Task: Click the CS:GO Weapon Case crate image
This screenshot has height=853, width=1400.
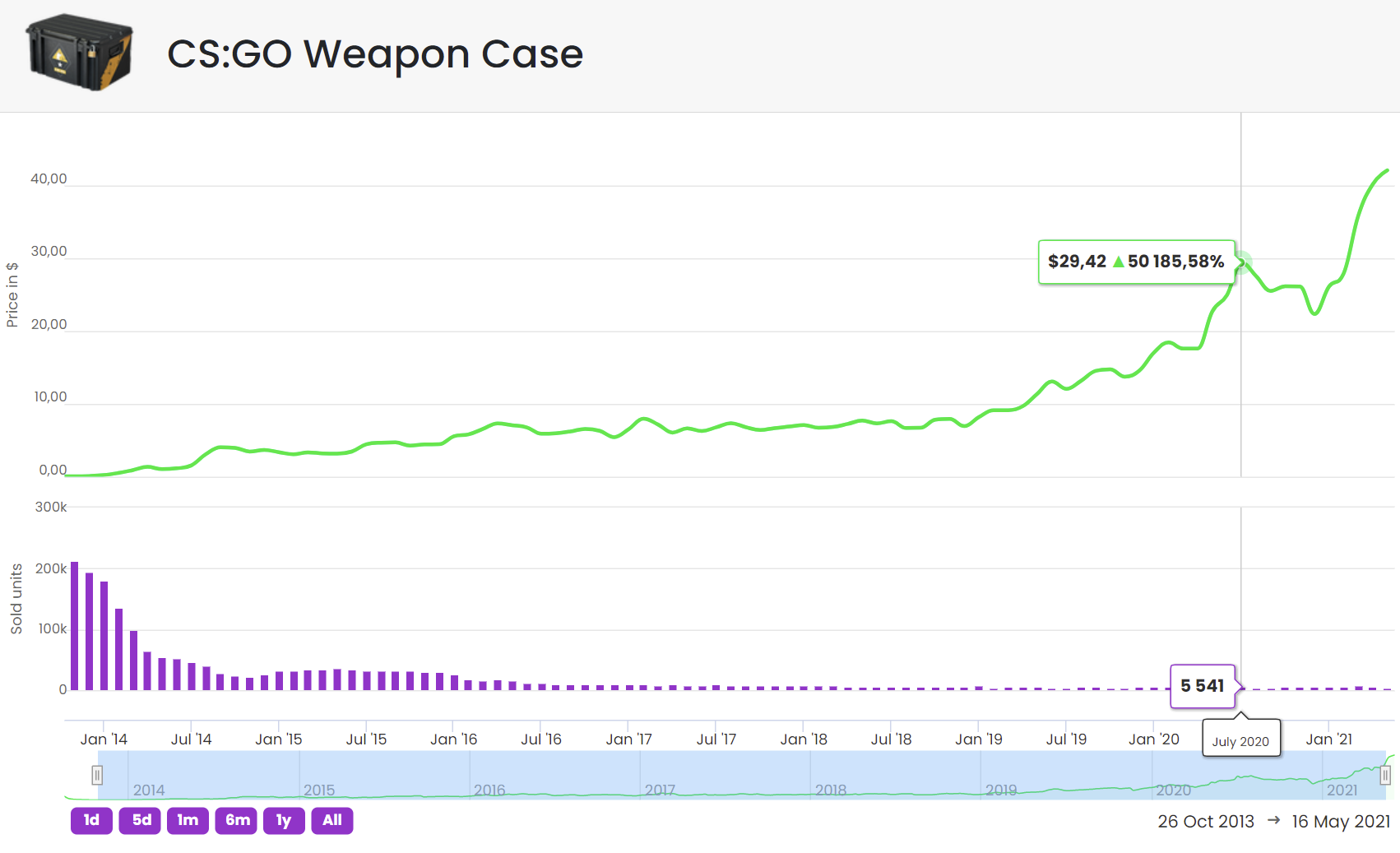Action: pos(80,53)
